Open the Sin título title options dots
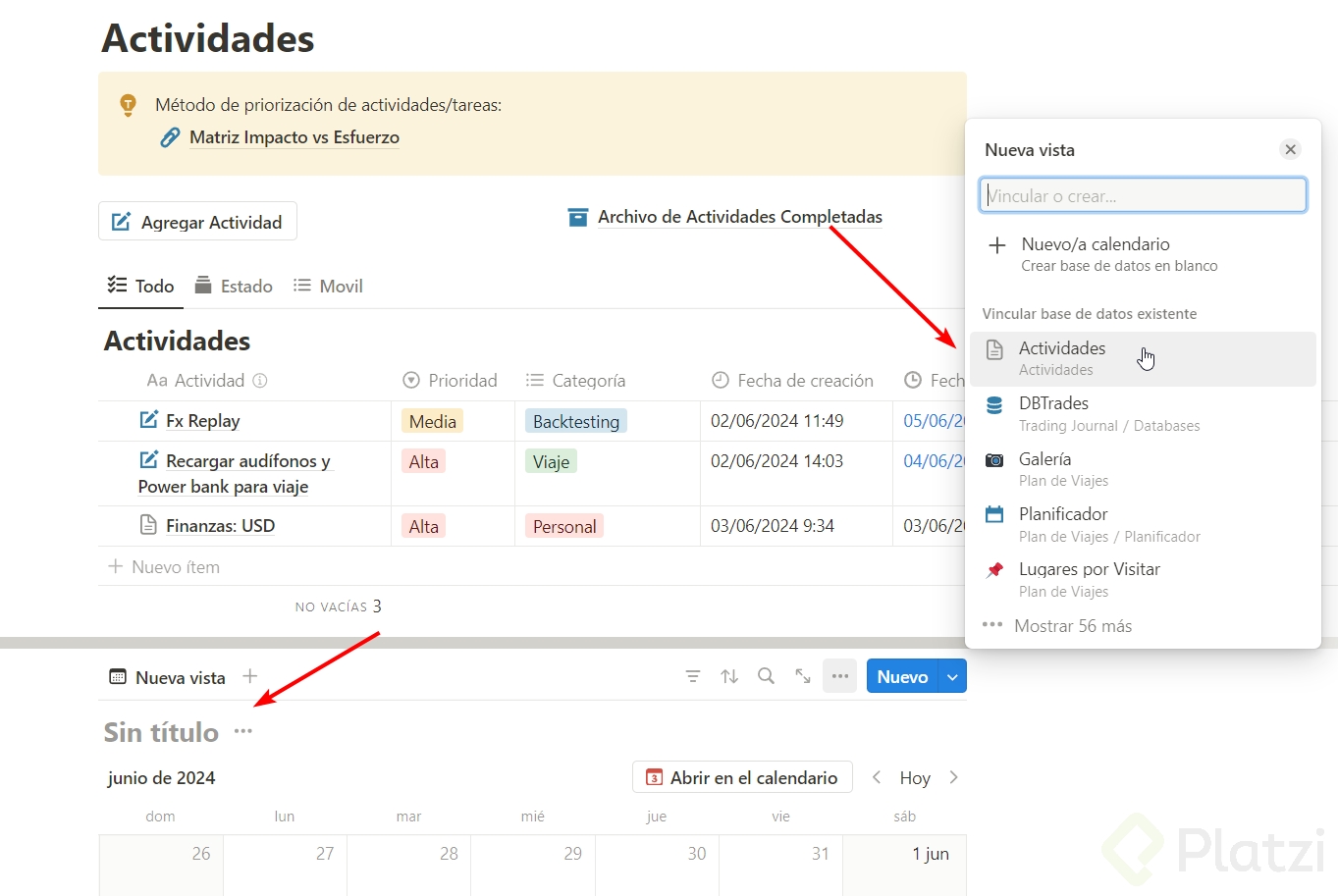 click(x=243, y=731)
